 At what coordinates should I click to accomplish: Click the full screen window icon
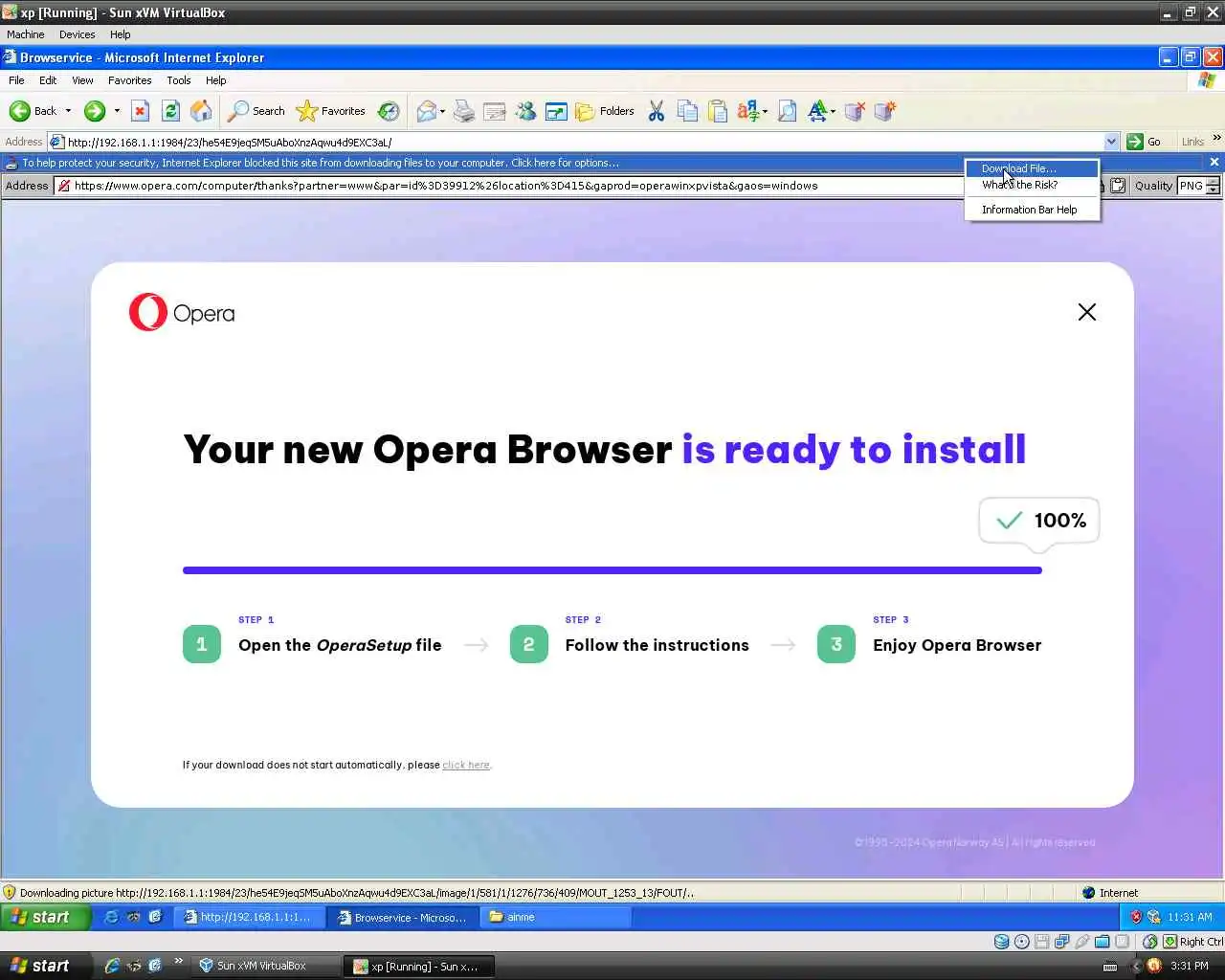pos(556,112)
